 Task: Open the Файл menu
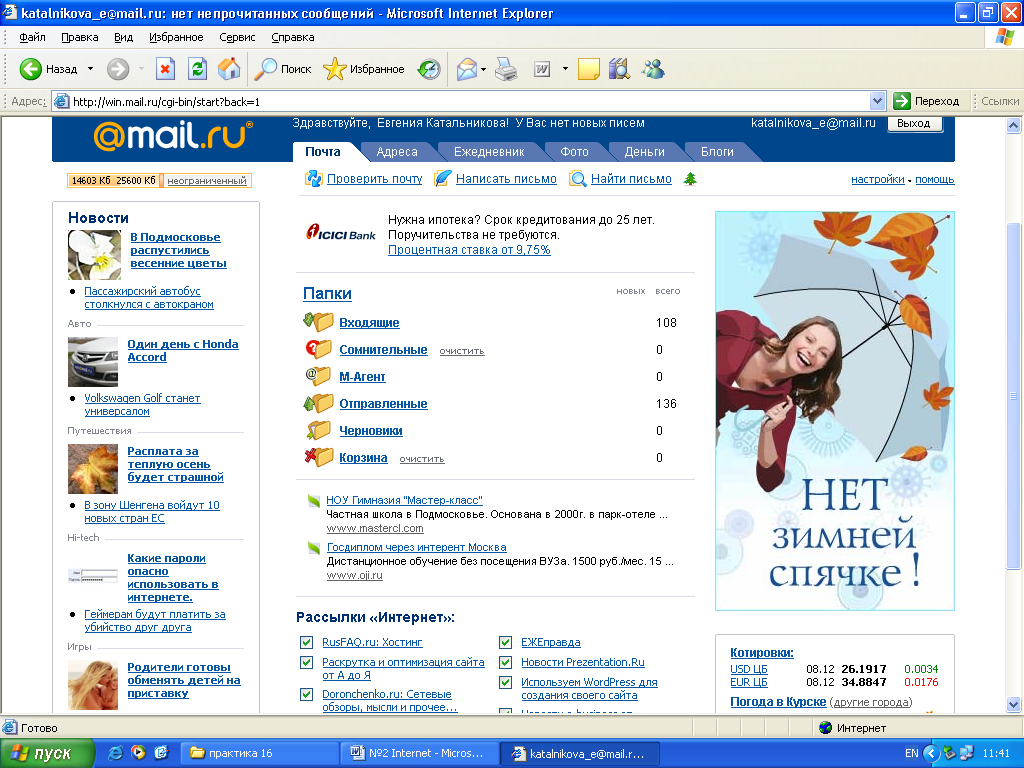click(x=33, y=37)
